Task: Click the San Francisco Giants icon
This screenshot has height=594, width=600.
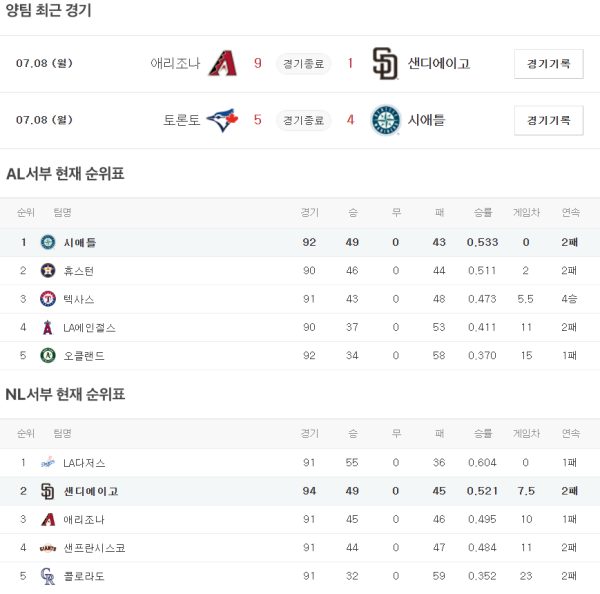Action: [x=47, y=548]
